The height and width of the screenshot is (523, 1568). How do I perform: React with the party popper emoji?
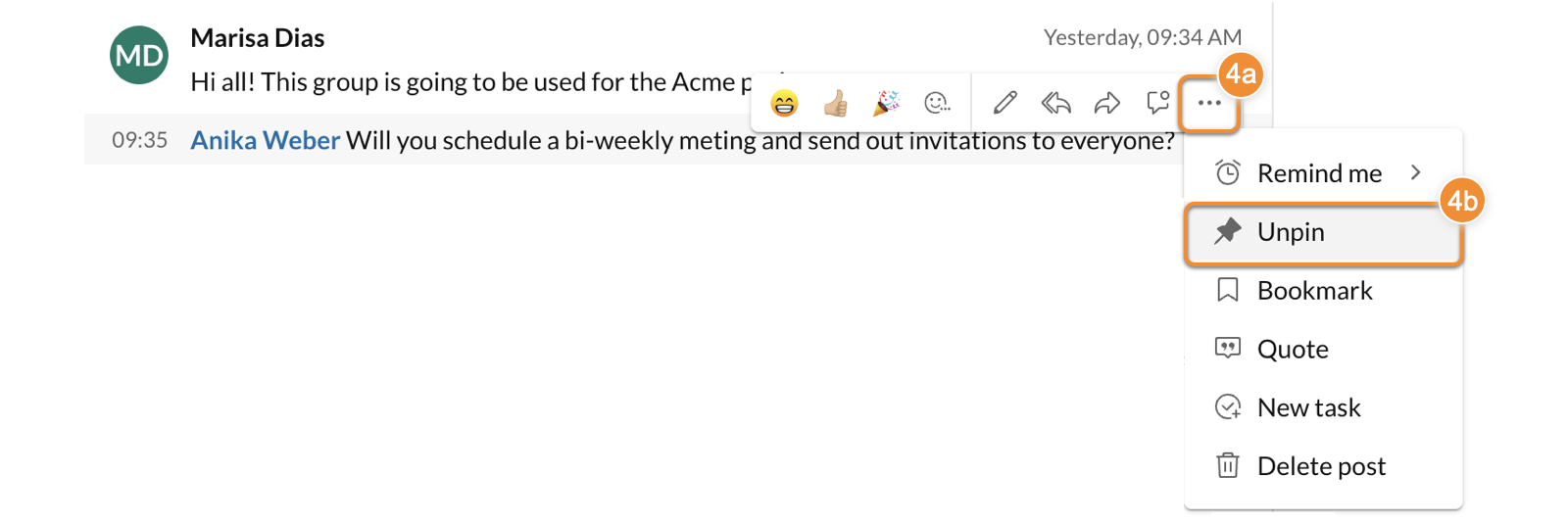(886, 103)
